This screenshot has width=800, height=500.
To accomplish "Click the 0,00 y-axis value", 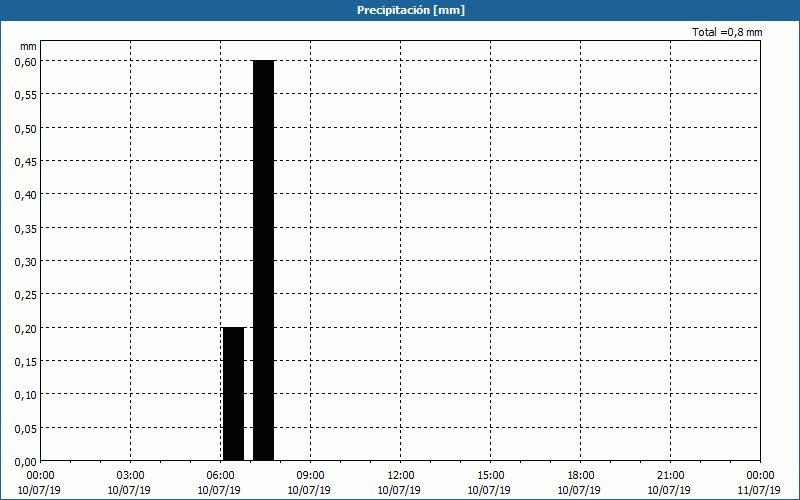I will [26, 462].
